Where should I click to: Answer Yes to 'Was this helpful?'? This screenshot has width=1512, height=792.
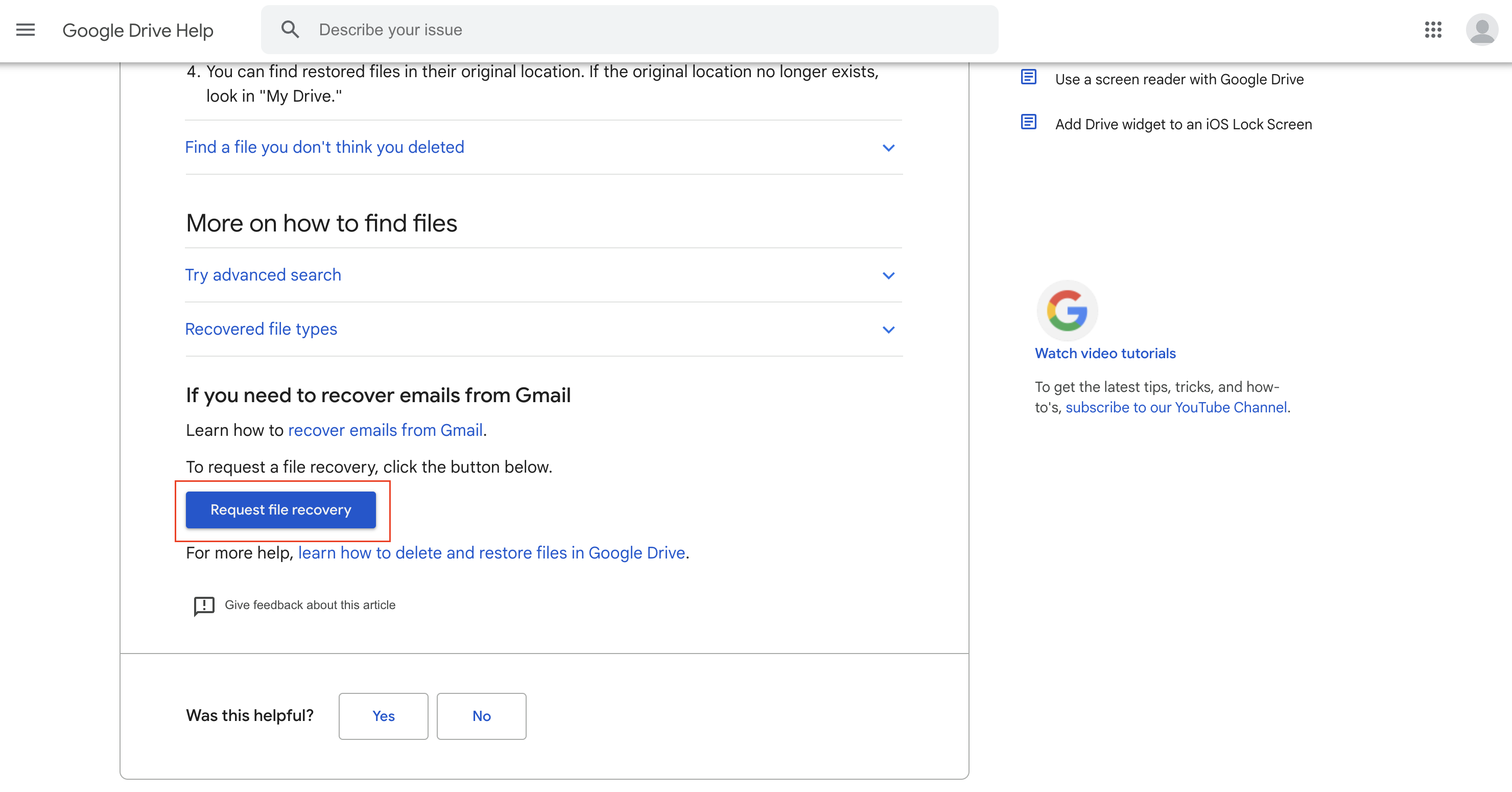(x=383, y=716)
